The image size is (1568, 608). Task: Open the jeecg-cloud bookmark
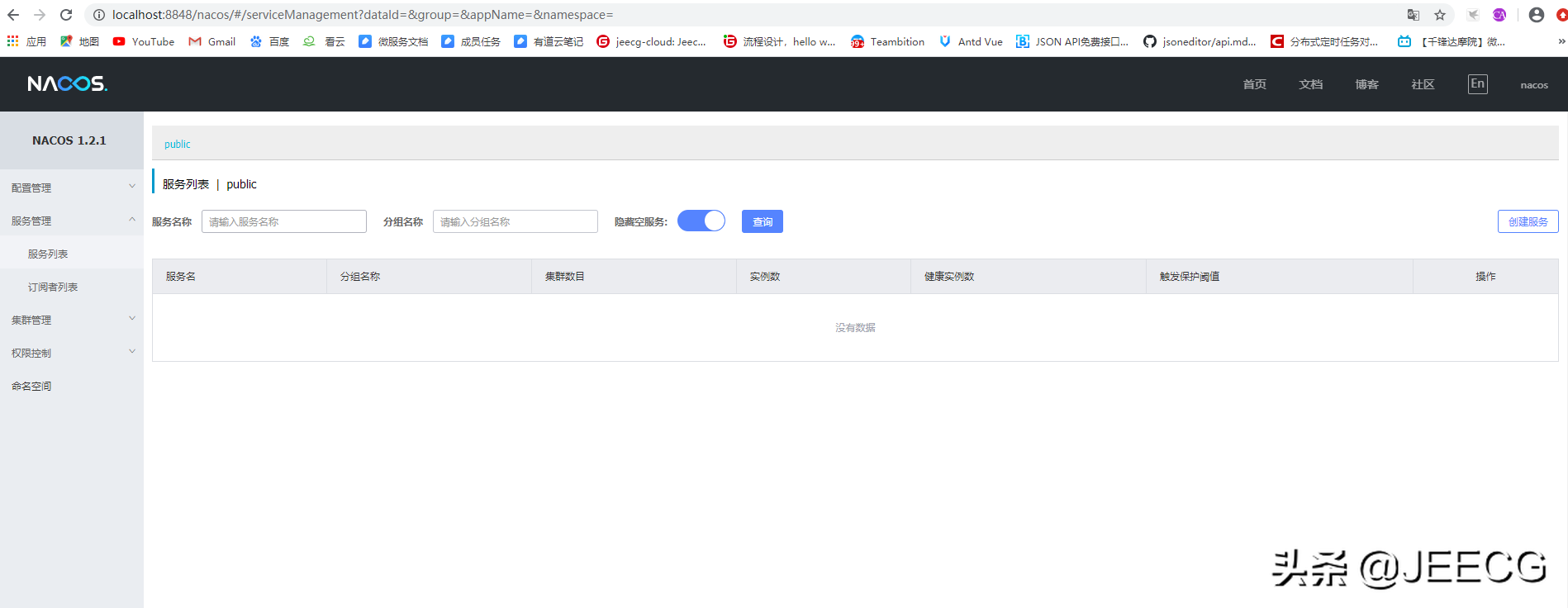point(652,41)
